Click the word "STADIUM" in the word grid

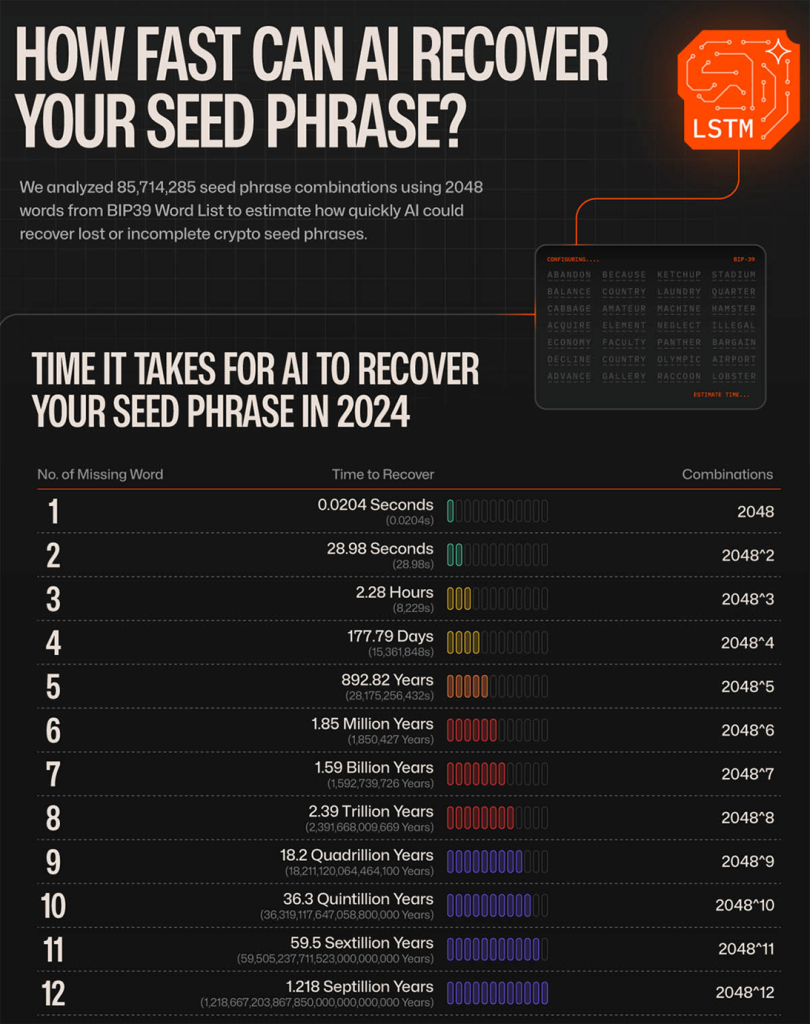pos(733,275)
